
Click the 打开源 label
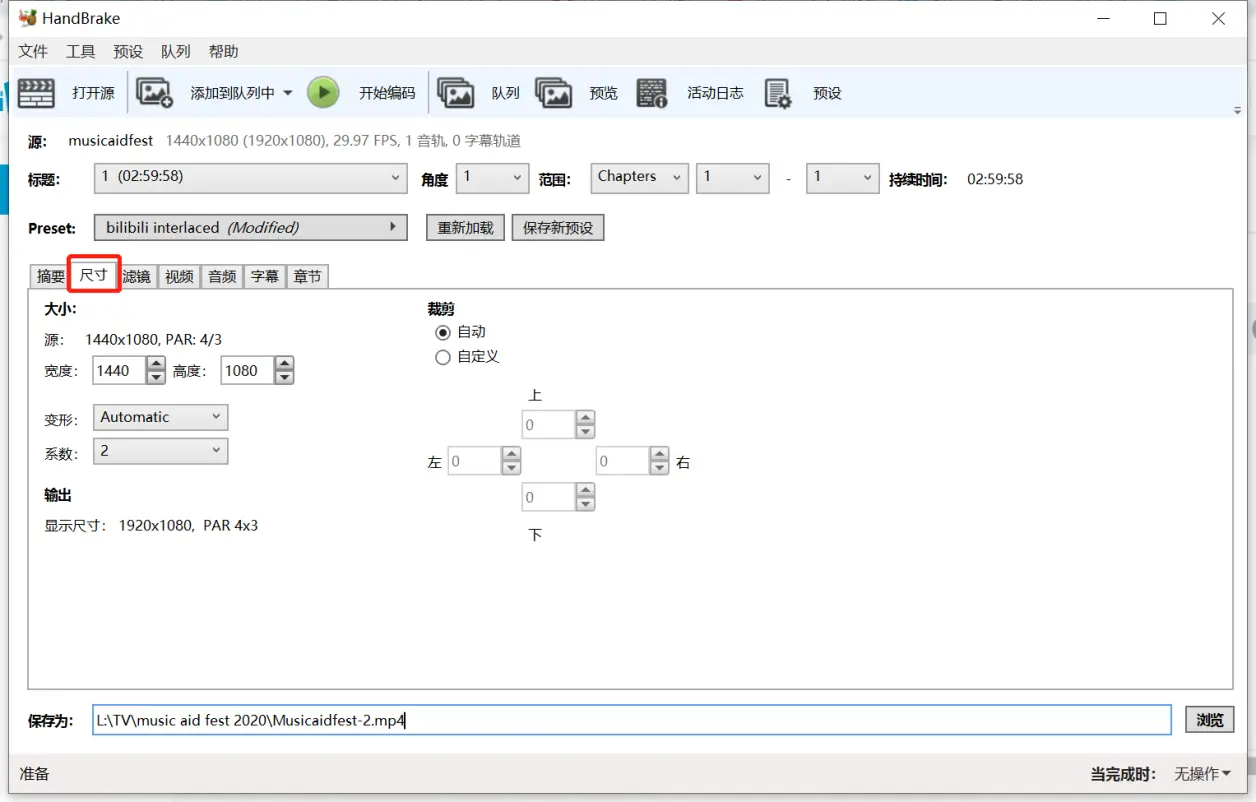(93, 93)
